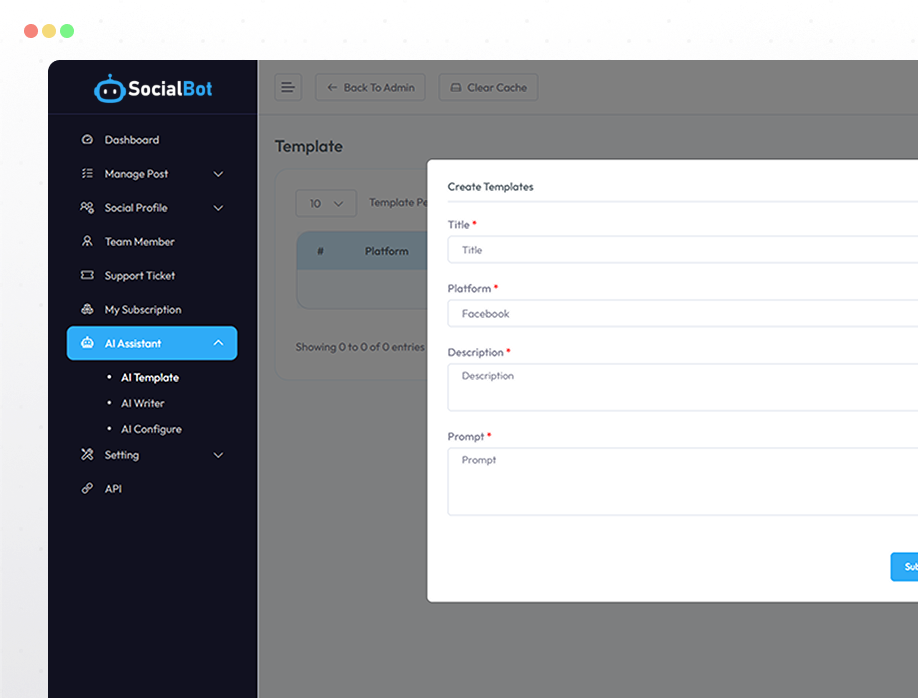The height and width of the screenshot is (698, 918).
Task: Expand the Social Profile submenu chevron
Action: [x=218, y=208]
